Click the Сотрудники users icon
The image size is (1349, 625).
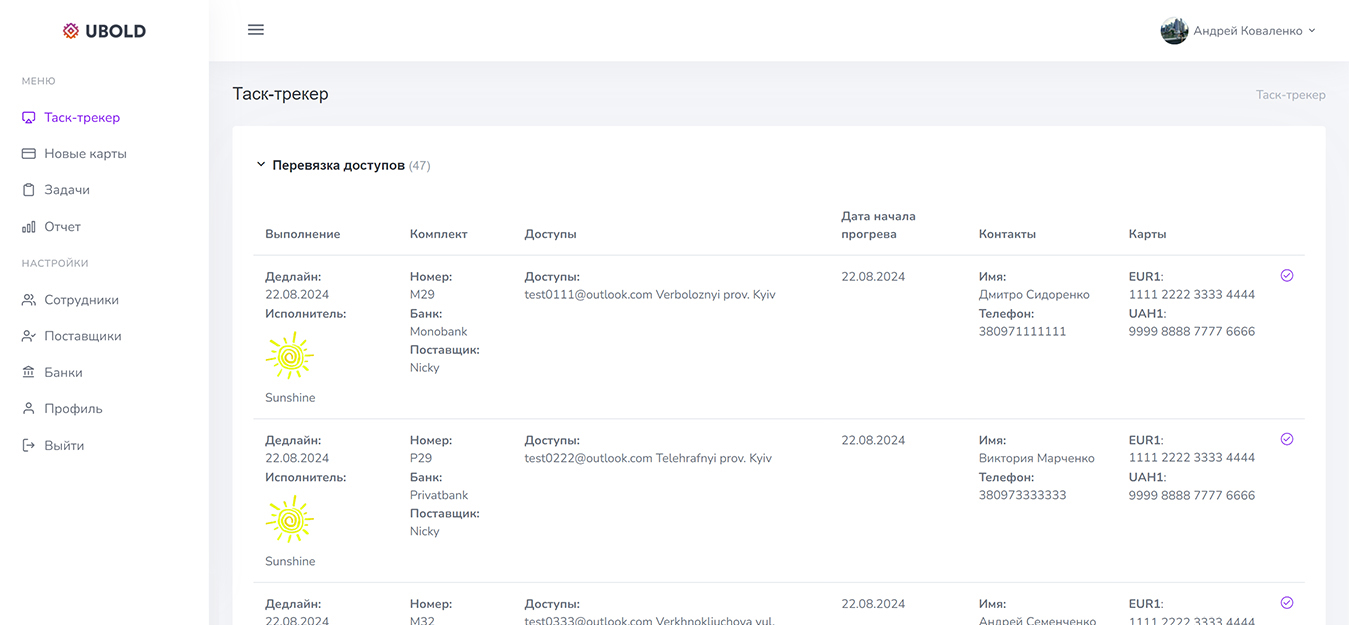(29, 300)
